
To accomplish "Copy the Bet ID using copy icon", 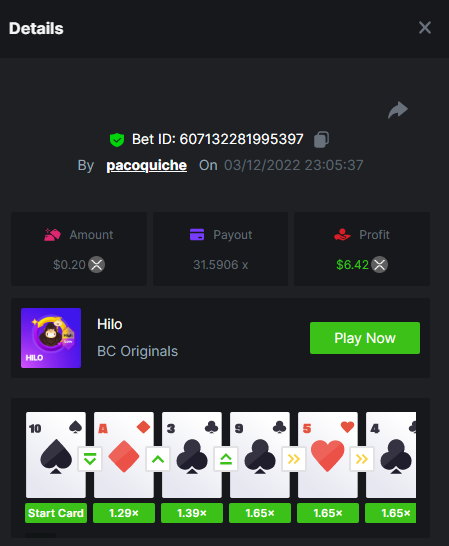I will pyautogui.click(x=321, y=140).
